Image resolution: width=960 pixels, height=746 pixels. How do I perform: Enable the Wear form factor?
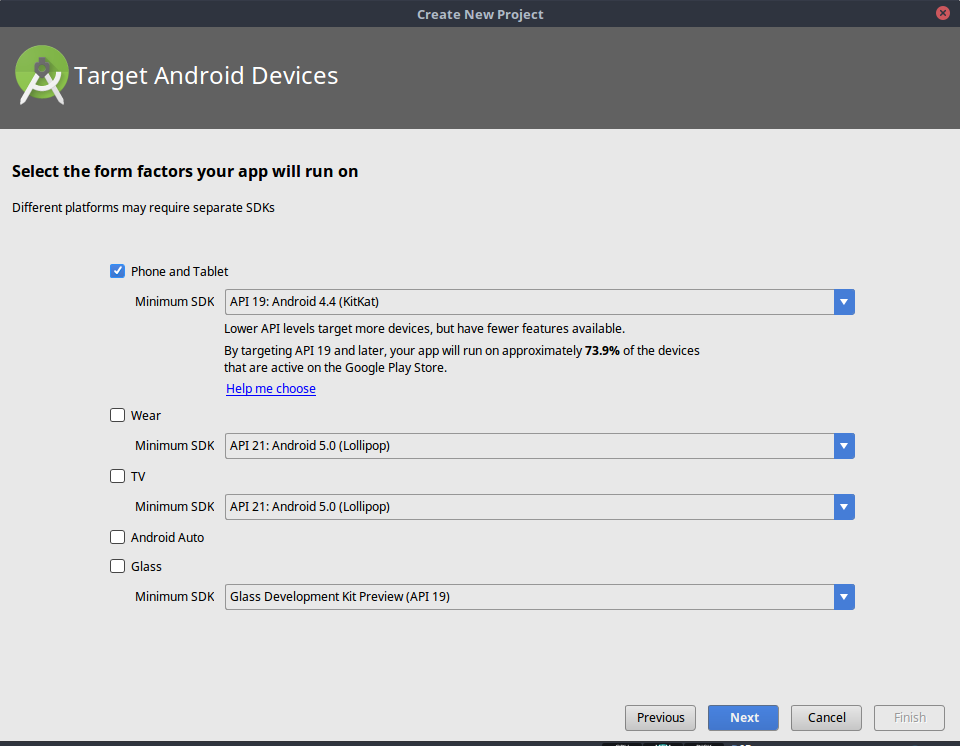(117, 415)
